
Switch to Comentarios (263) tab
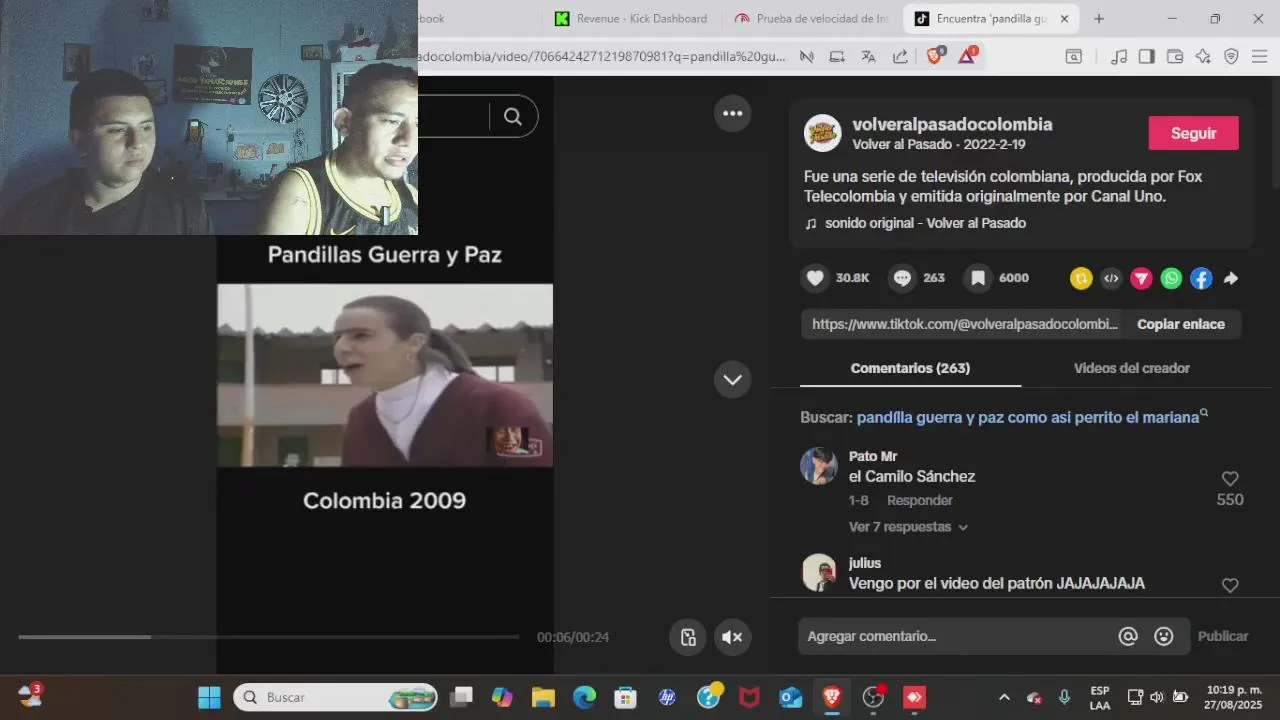point(910,368)
